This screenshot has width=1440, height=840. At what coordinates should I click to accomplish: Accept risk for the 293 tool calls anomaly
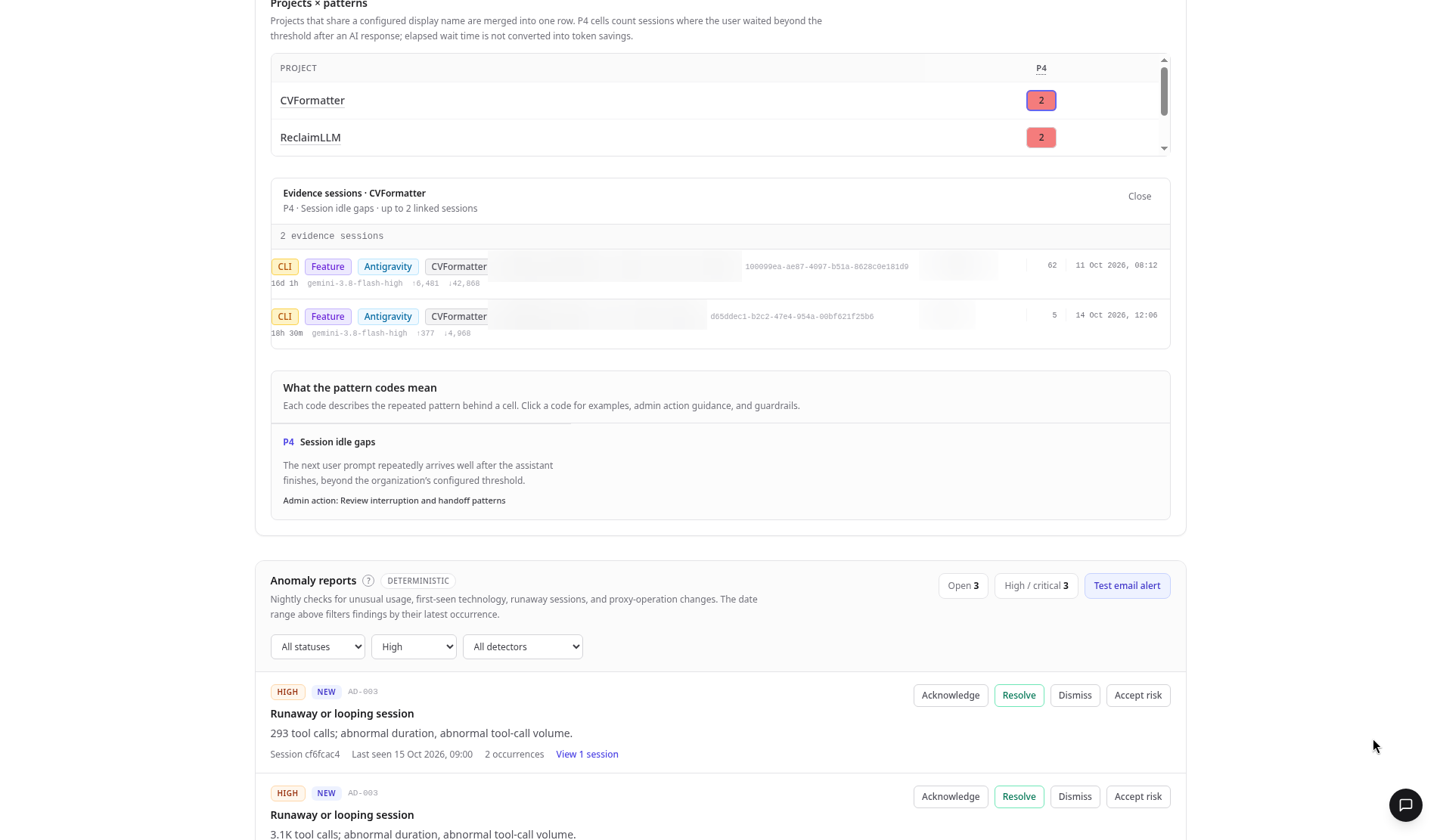coord(1137,696)
